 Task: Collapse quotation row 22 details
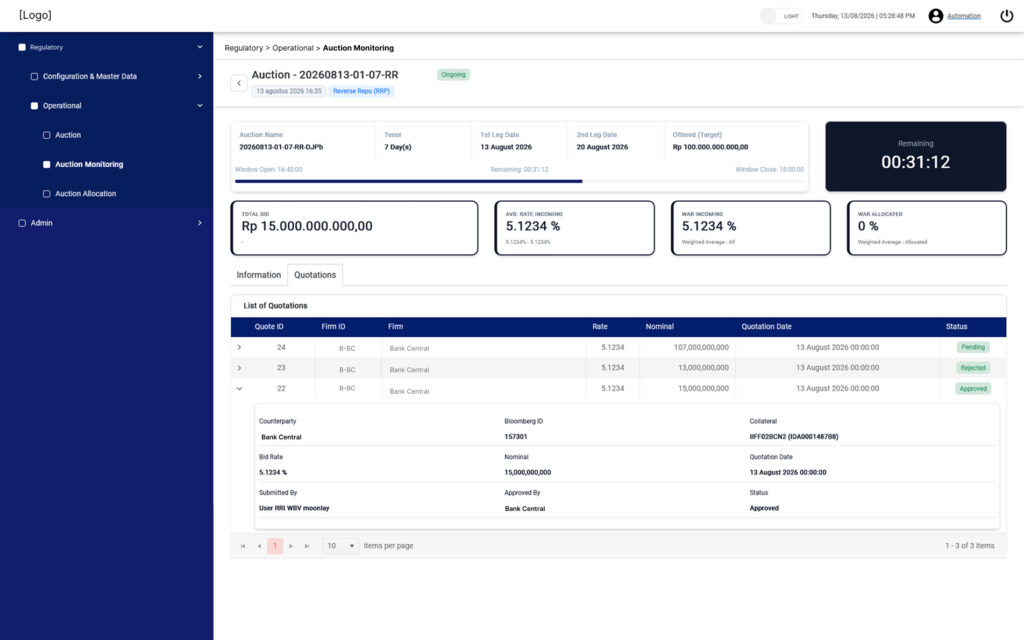(239, 389)
